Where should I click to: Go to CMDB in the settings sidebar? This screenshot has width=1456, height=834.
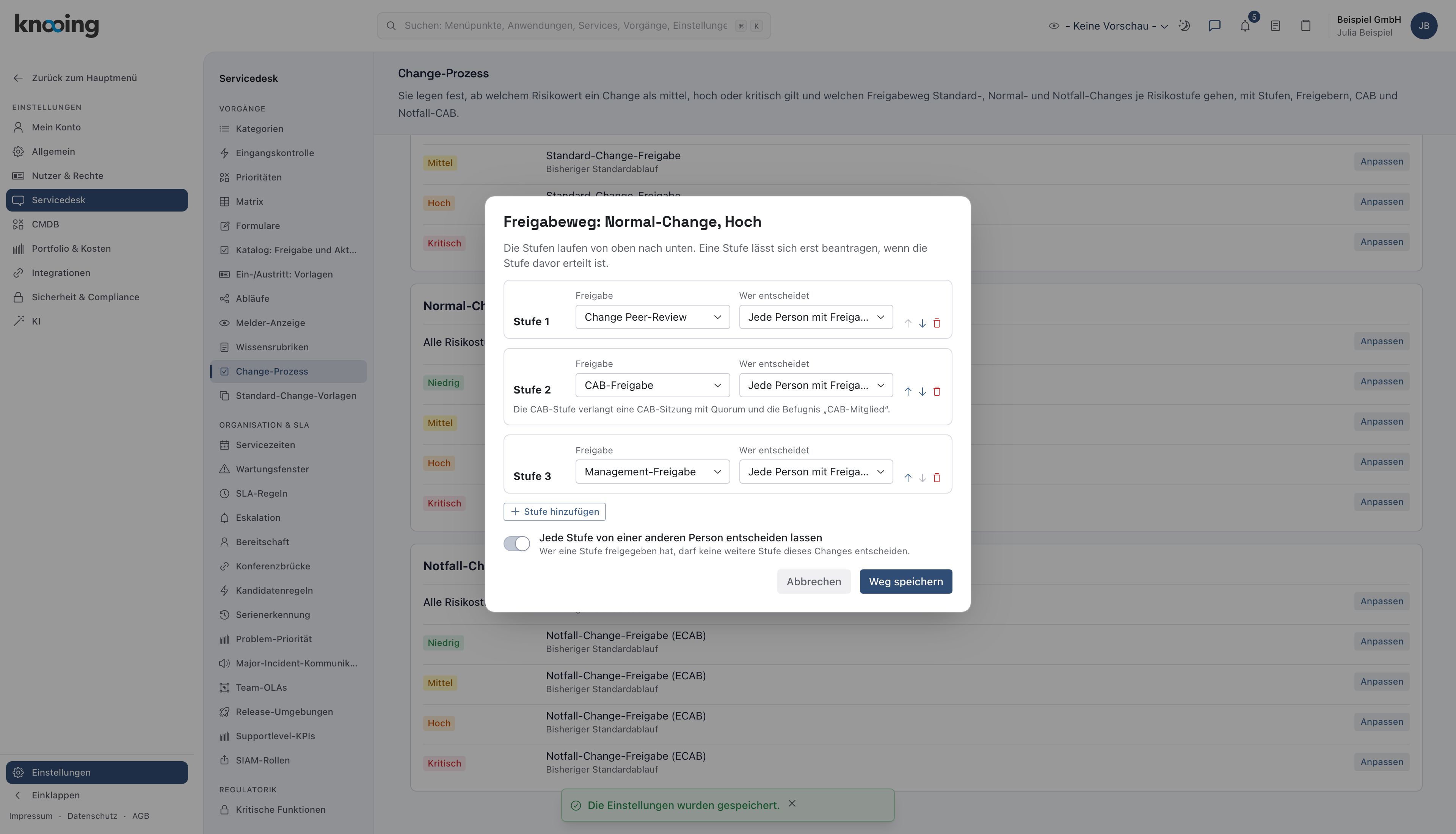click(x=97, y=224)
